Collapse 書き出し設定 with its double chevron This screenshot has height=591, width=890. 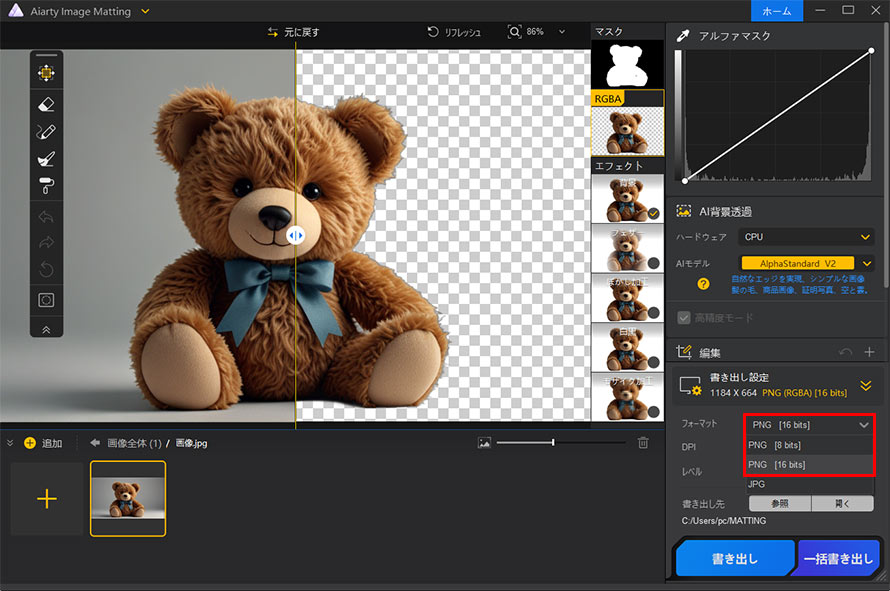pos(866,385)
